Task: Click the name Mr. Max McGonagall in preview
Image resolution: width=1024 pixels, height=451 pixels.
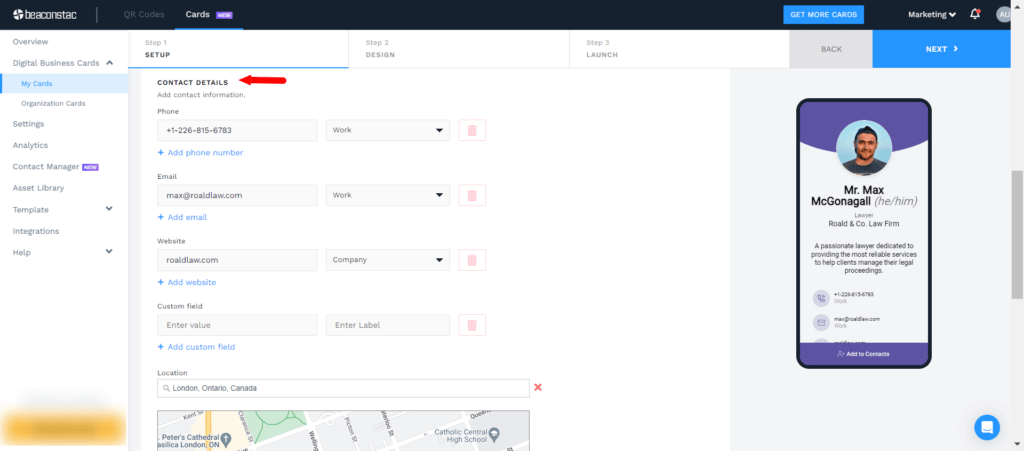Action: click(x=863, y=195)
